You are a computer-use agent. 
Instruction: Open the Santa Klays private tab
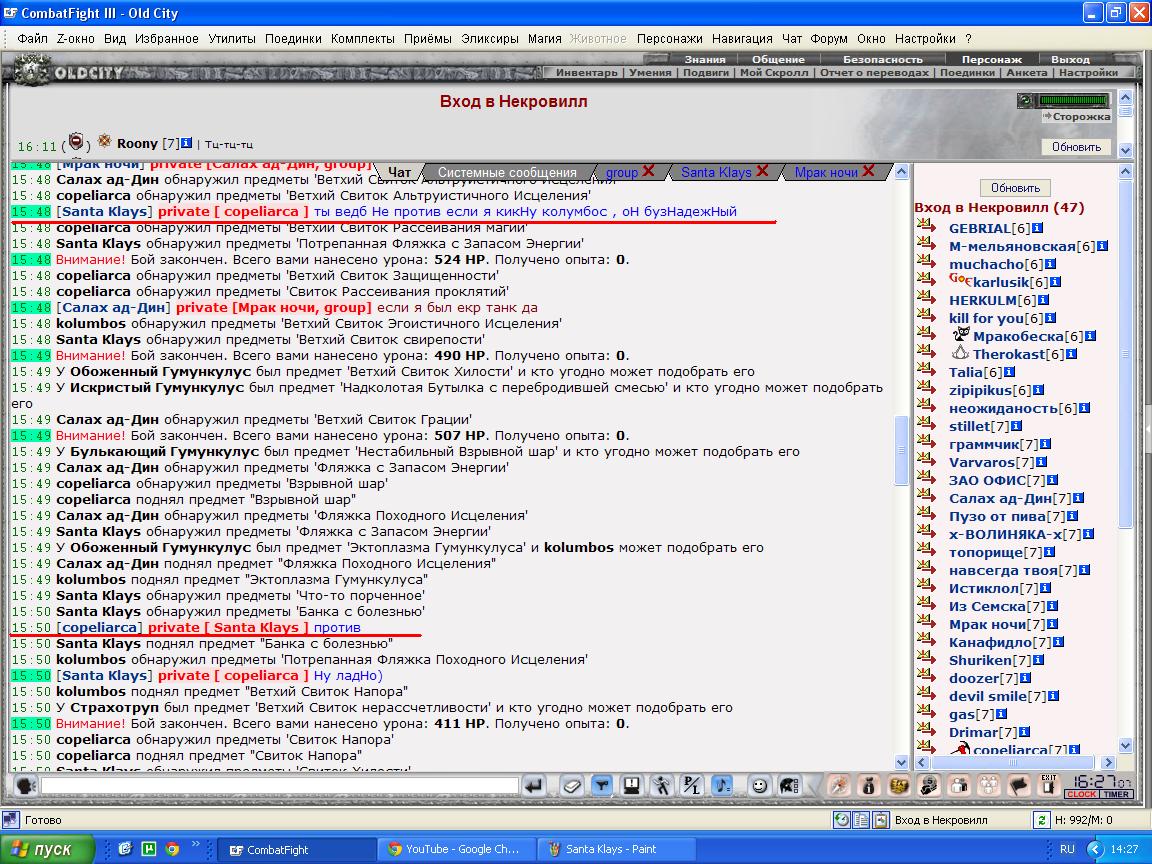pos(716,172)
